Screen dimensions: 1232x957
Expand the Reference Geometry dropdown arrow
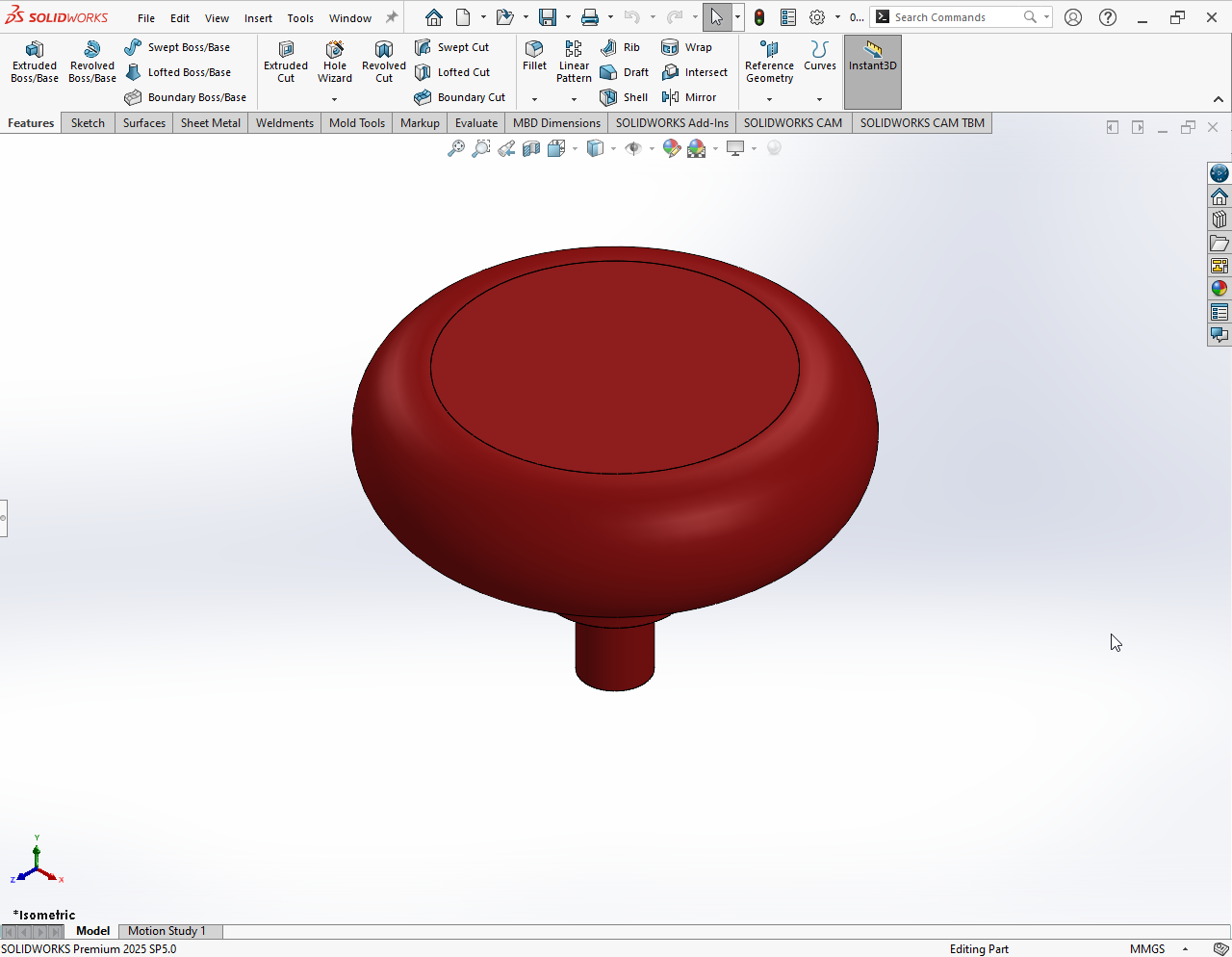(x=769, y=99)
